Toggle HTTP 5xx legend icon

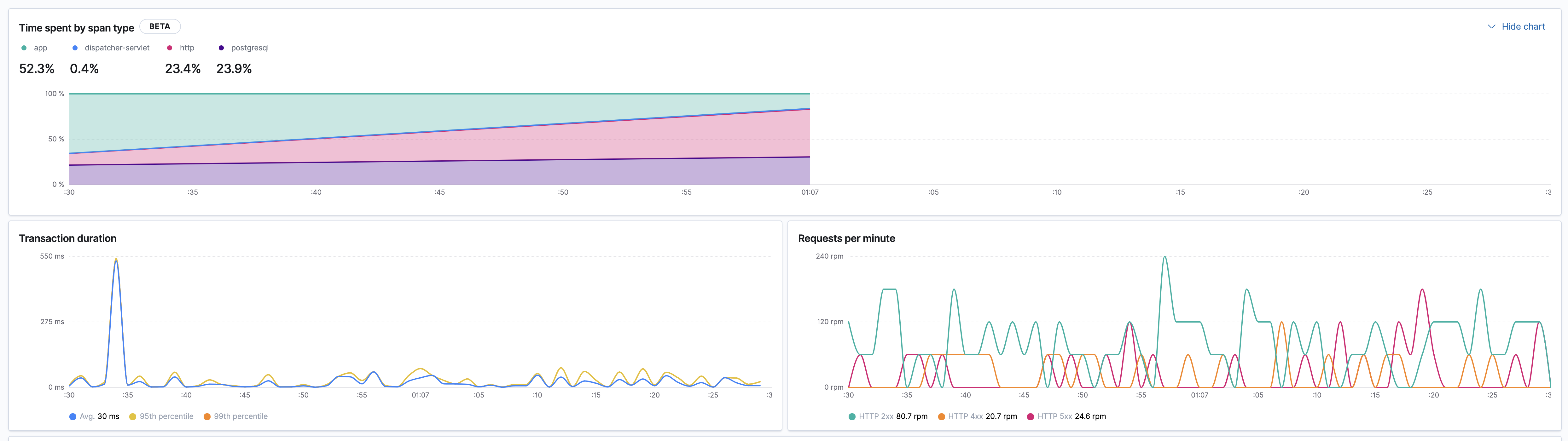[1031, 417]
